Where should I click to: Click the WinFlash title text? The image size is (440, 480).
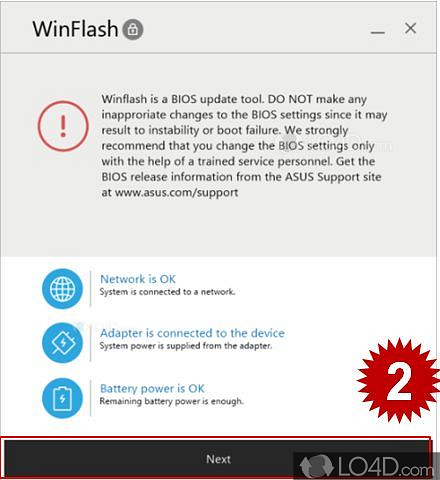click(75, 29)
